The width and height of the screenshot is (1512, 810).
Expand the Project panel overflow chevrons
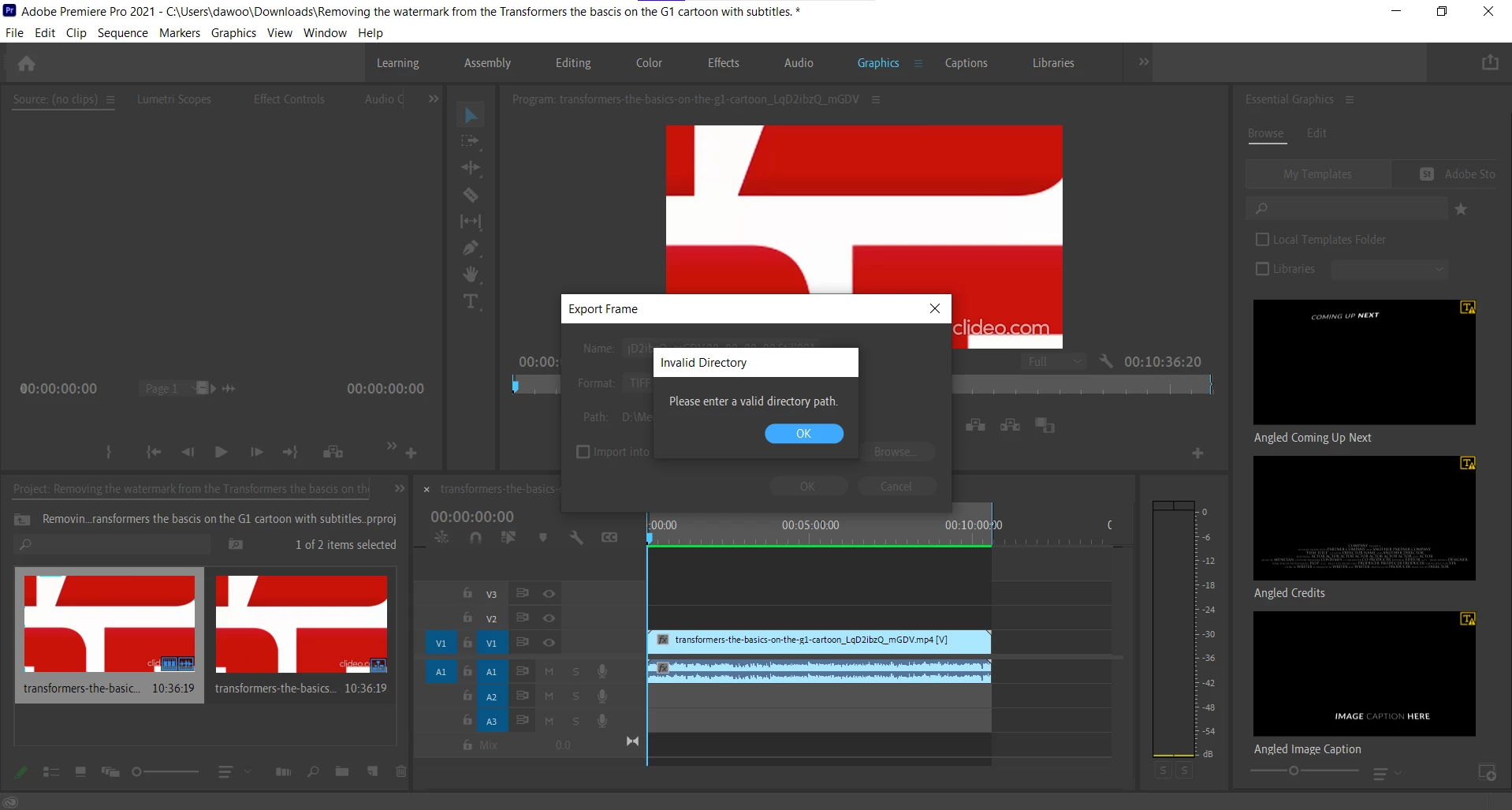coord(400,489)
